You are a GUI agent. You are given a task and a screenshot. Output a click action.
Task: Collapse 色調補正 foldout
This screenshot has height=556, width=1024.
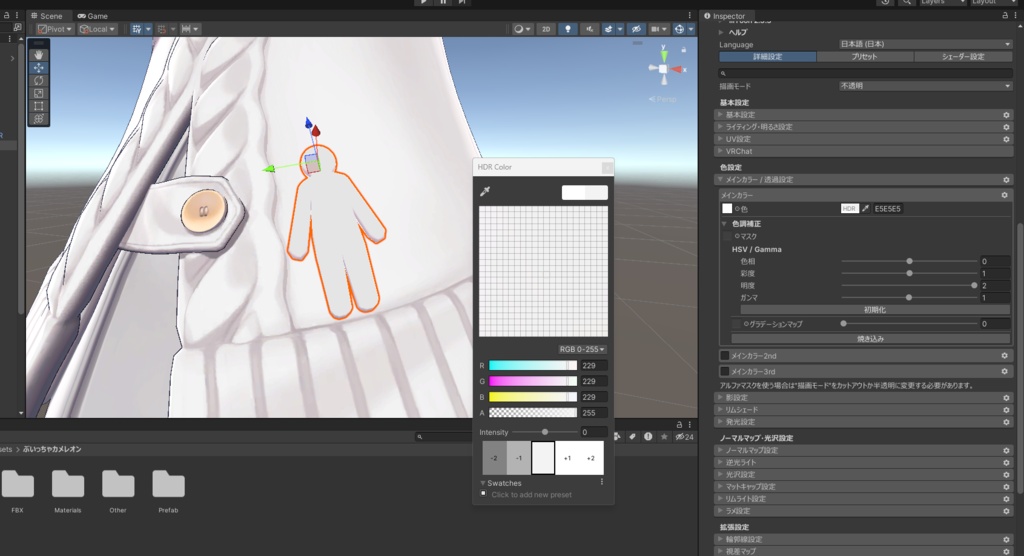click(724, 224)
